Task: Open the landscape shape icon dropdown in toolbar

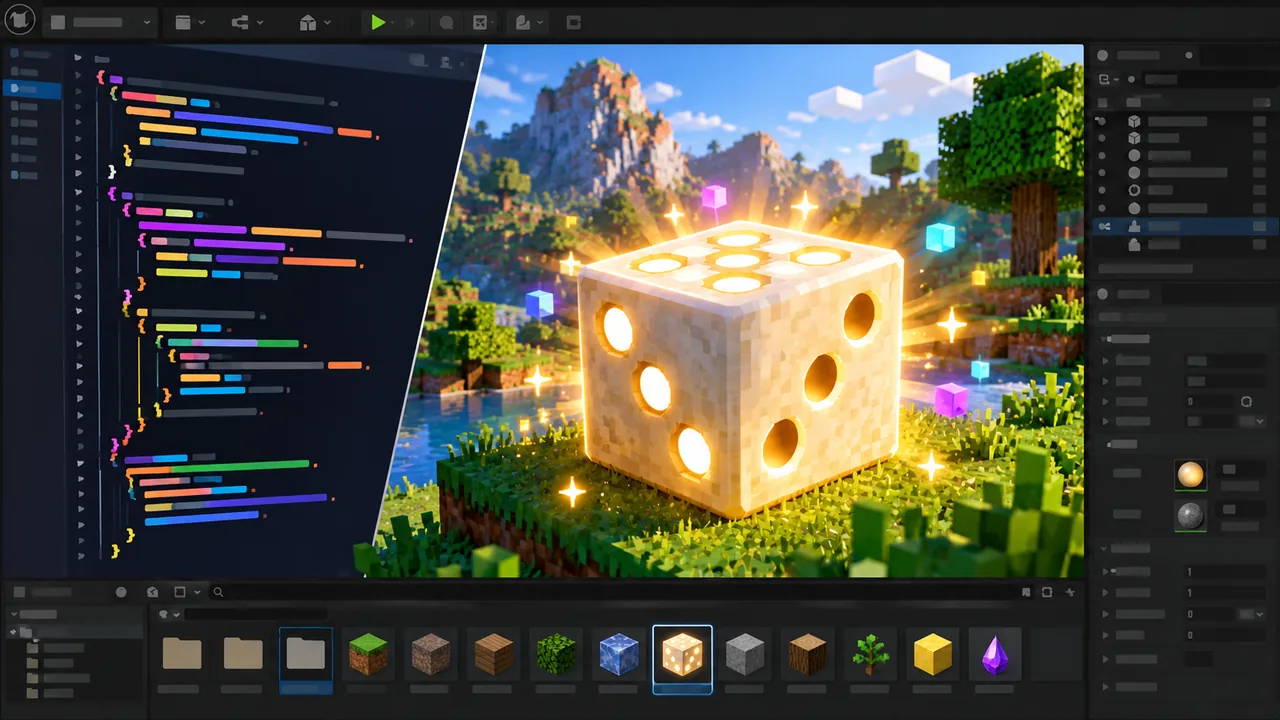Action: pyautogui.click(x=529, y=22)
